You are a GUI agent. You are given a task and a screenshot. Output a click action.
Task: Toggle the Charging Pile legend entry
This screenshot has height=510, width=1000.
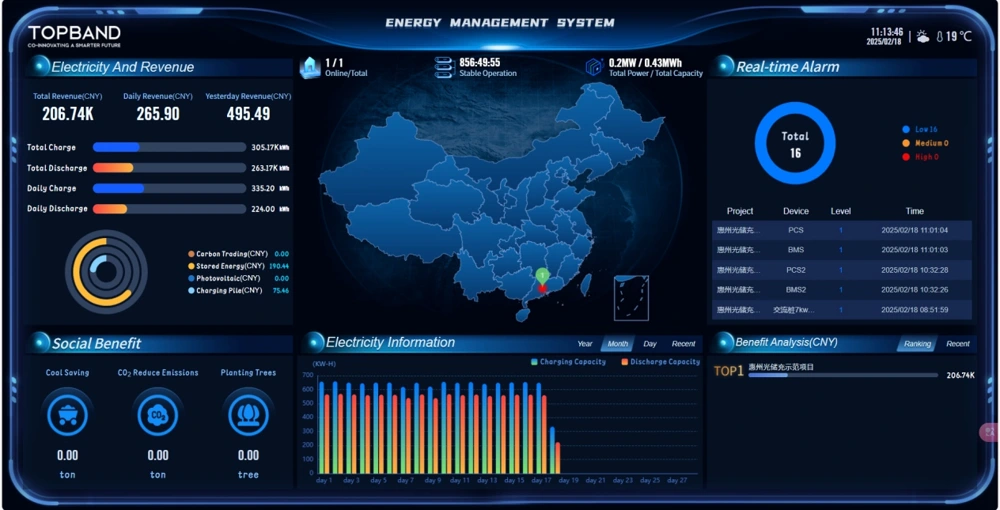point(238,291)
